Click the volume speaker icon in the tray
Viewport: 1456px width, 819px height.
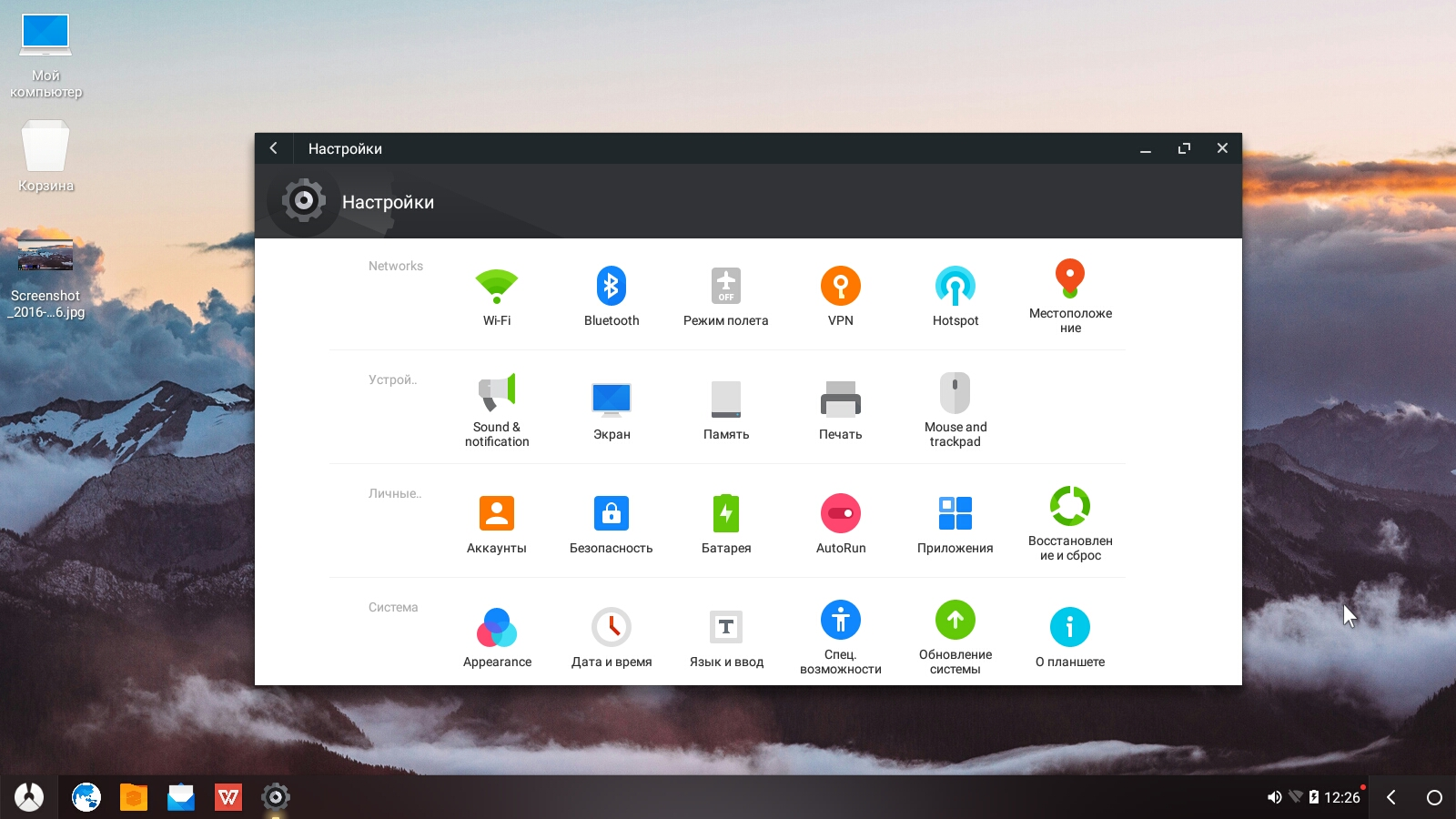(x=1274, y=797)
